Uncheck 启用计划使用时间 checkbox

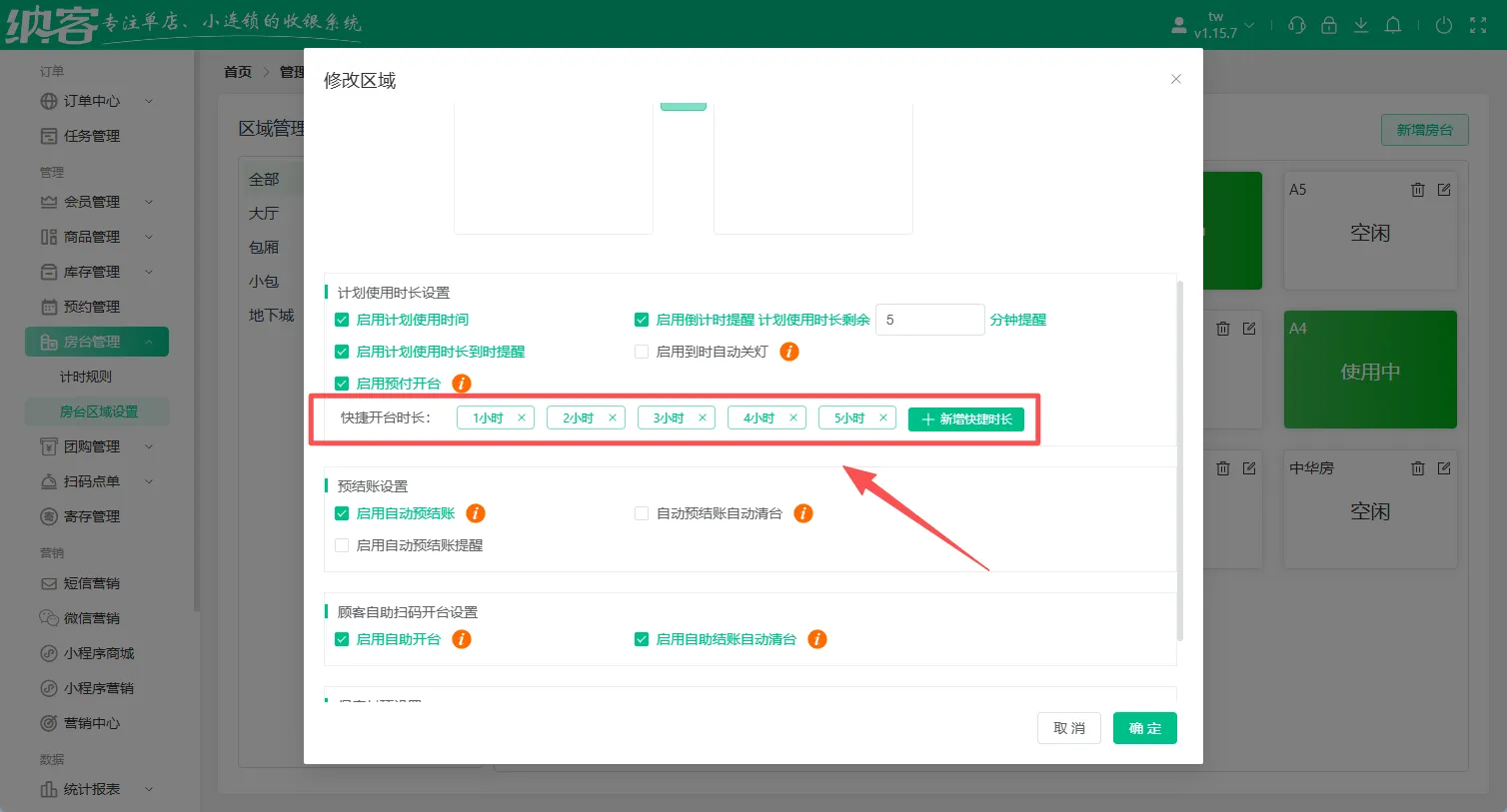click(x=342, y=321)
